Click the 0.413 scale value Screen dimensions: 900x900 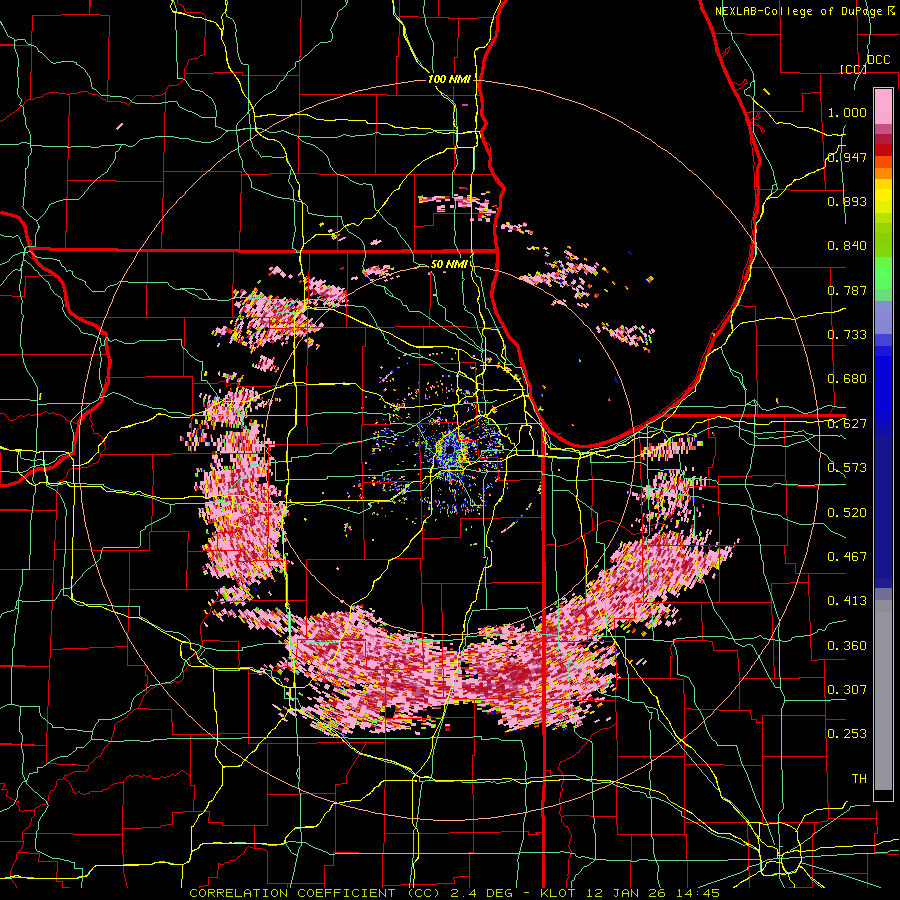coord(847,600)
